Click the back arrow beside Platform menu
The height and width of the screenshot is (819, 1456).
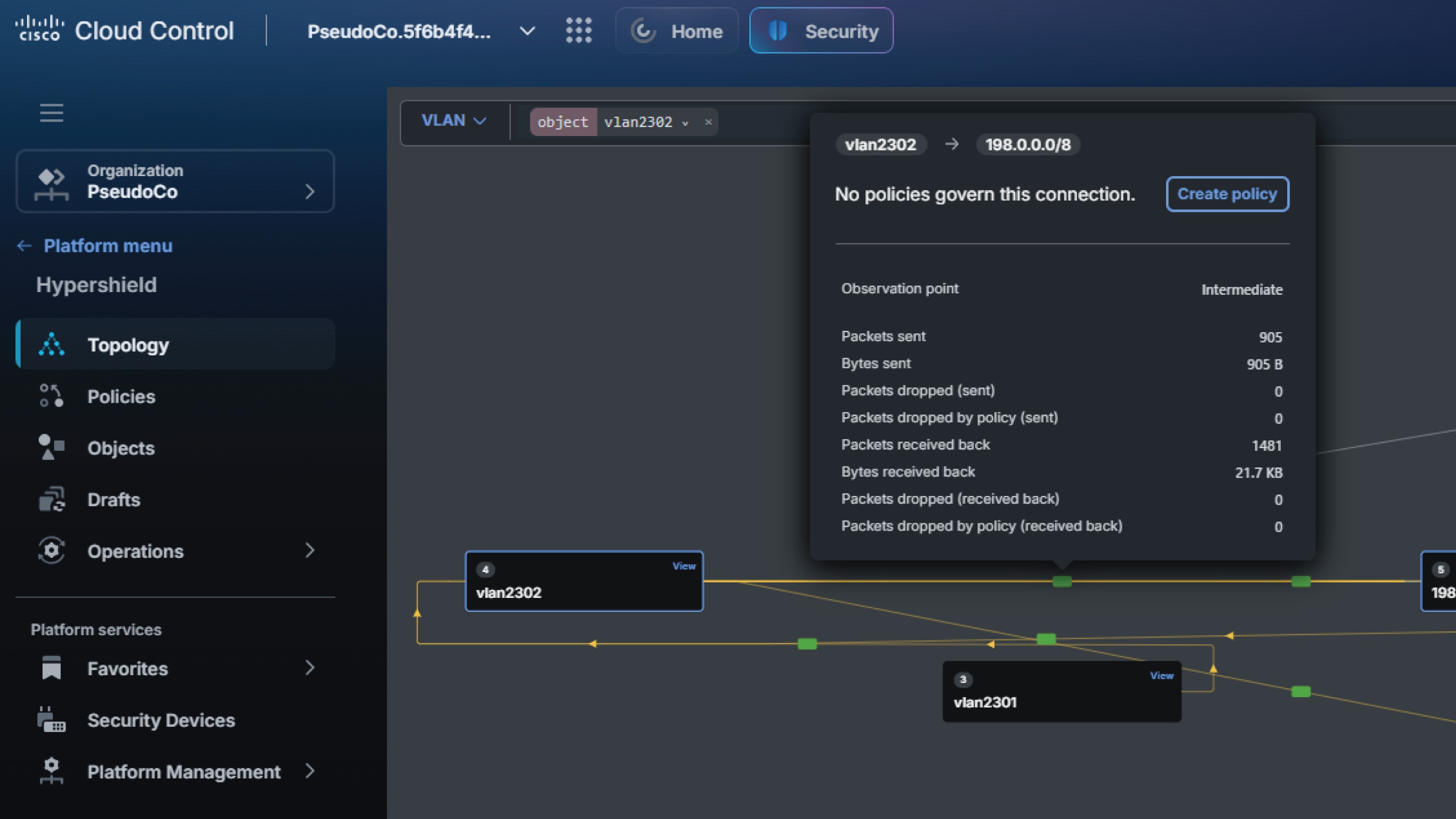click(24, 245)
